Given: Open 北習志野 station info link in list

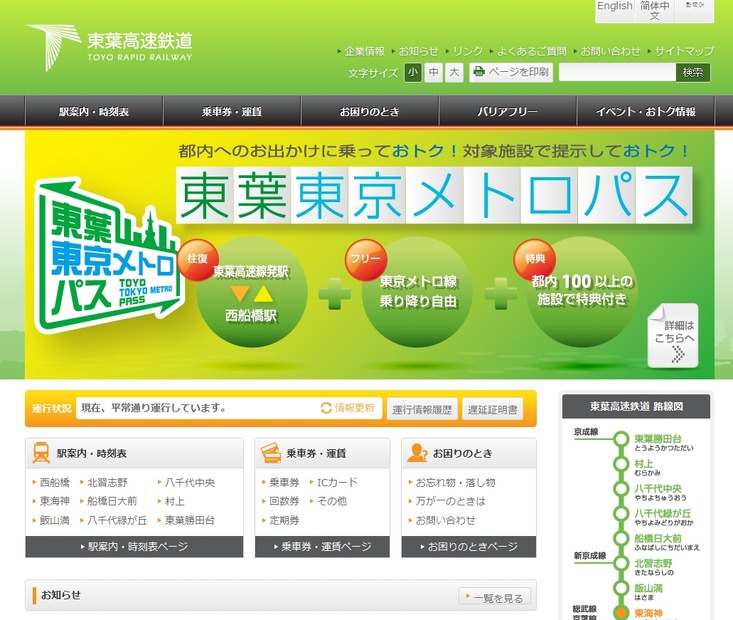Looking at the screenshot, I should (x=108, y=482).
